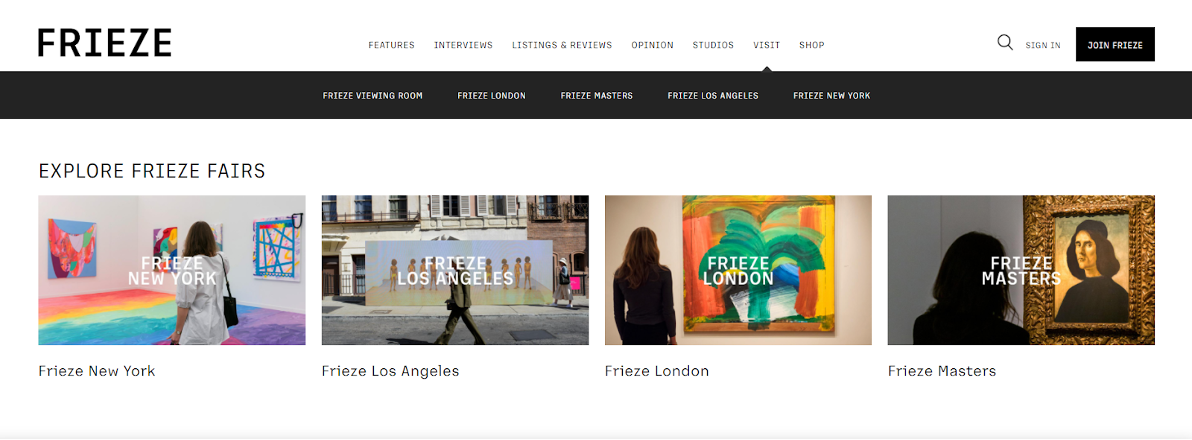Select Frieze Masters in the dark submenu bar
Screen dimensions: 1192x440
[x=597, y=96]
